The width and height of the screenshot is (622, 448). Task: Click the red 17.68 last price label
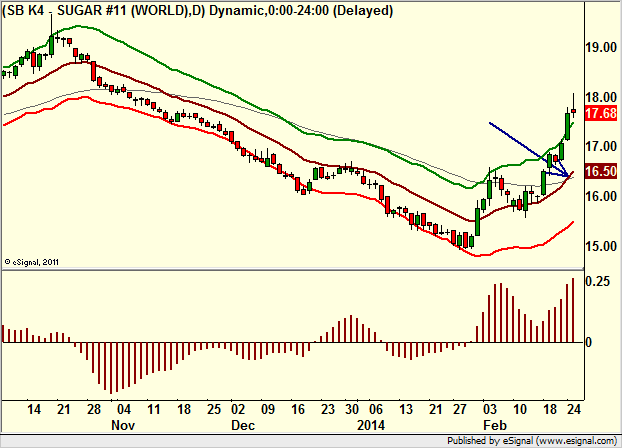[601, 113]
